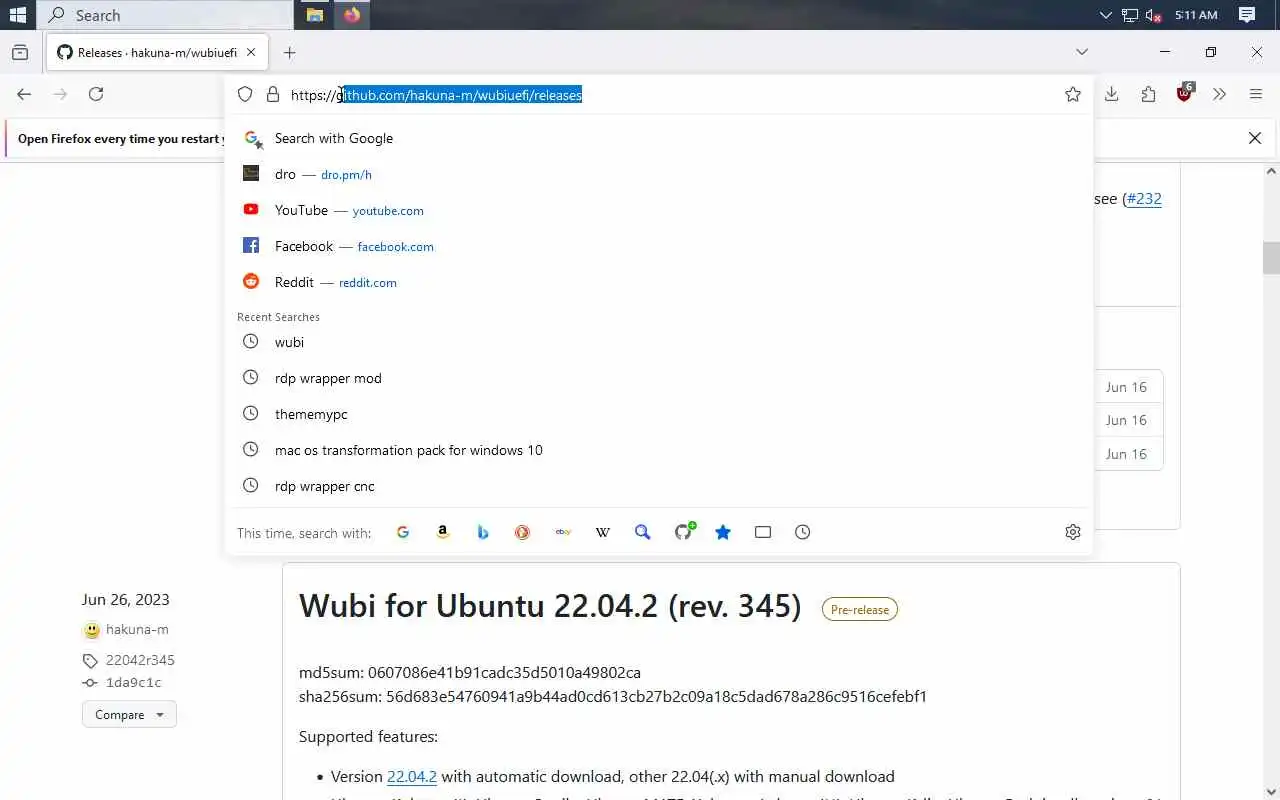Search this time with Bing
Image resolution: width=1280 pixels, height=800 pixels.
click(x=483, y=532)
